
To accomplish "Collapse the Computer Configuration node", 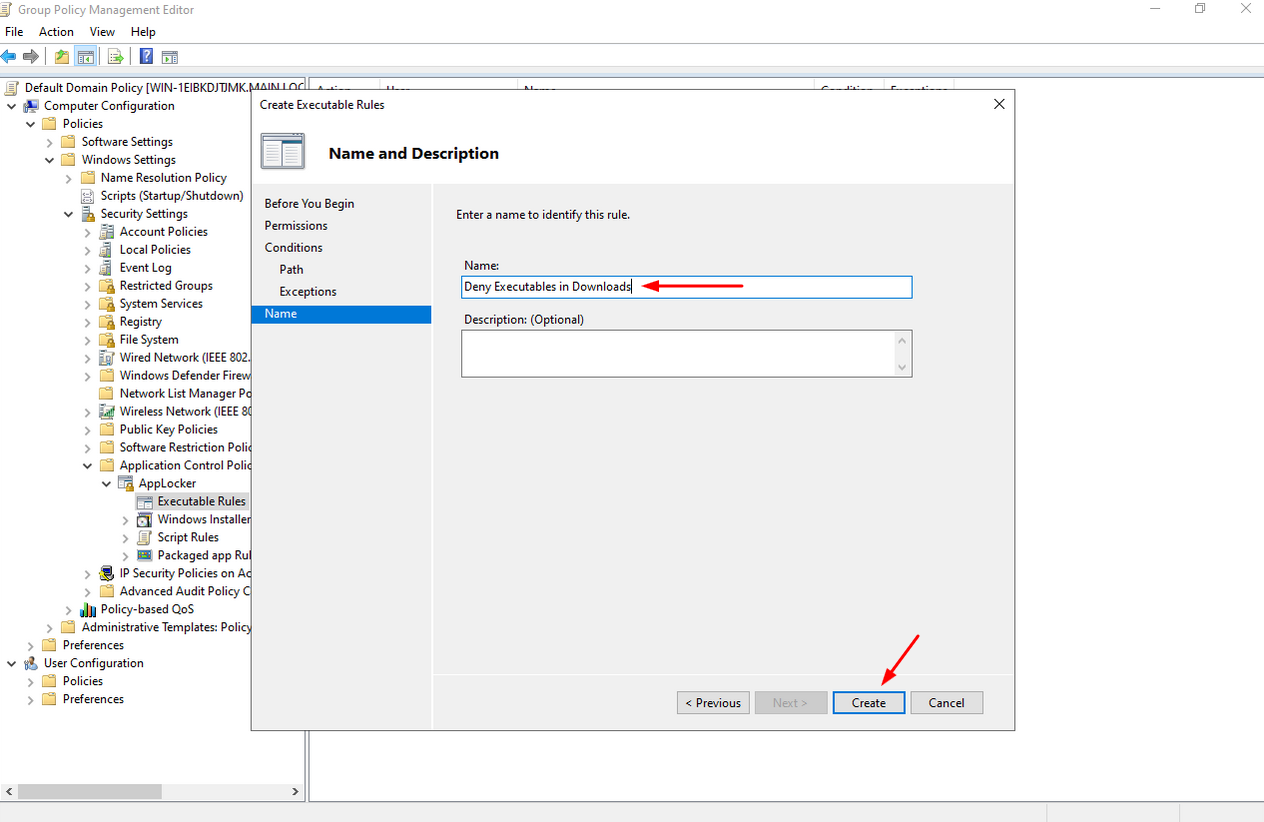I will coord(12,106).
